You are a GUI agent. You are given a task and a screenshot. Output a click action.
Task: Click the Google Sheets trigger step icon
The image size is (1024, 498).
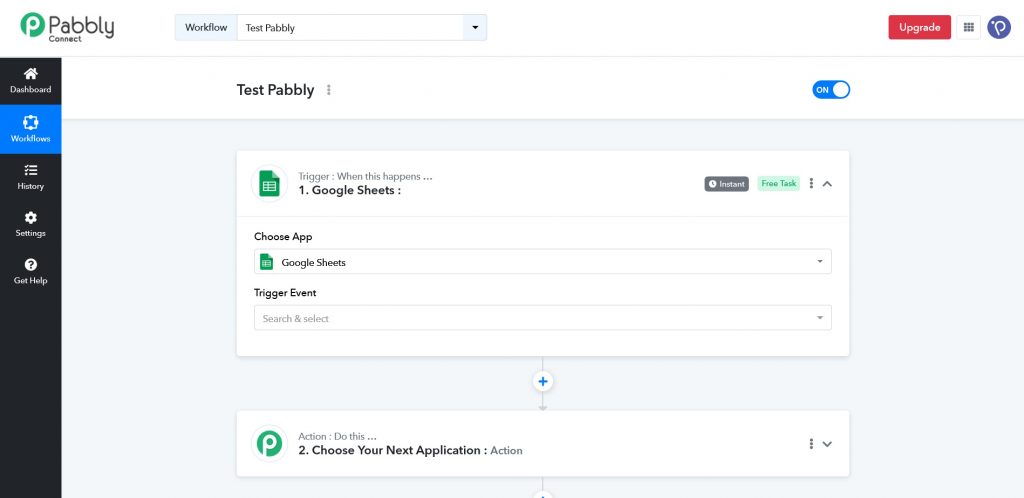point(269,183)
